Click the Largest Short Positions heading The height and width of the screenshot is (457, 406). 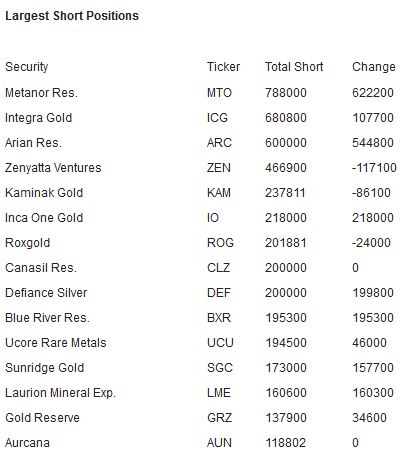72,16
